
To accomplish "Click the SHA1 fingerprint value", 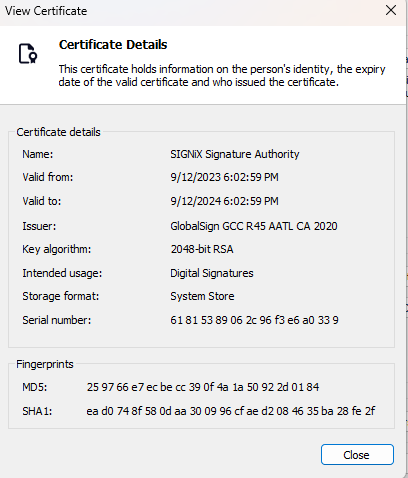I will pyautogui.click(x=231, y=411).
